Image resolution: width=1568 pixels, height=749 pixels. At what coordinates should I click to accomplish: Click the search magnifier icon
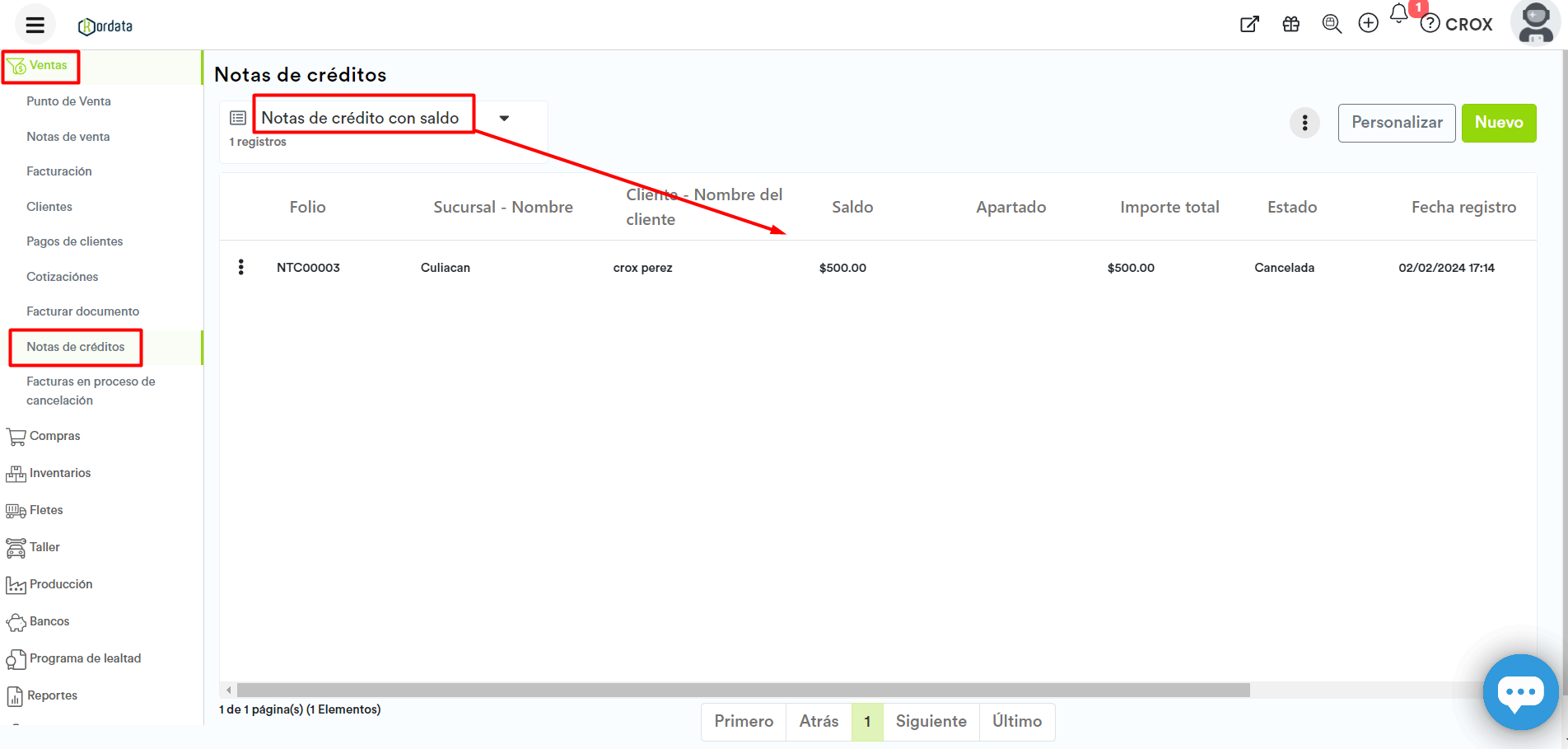click(x=1331, y=24)
